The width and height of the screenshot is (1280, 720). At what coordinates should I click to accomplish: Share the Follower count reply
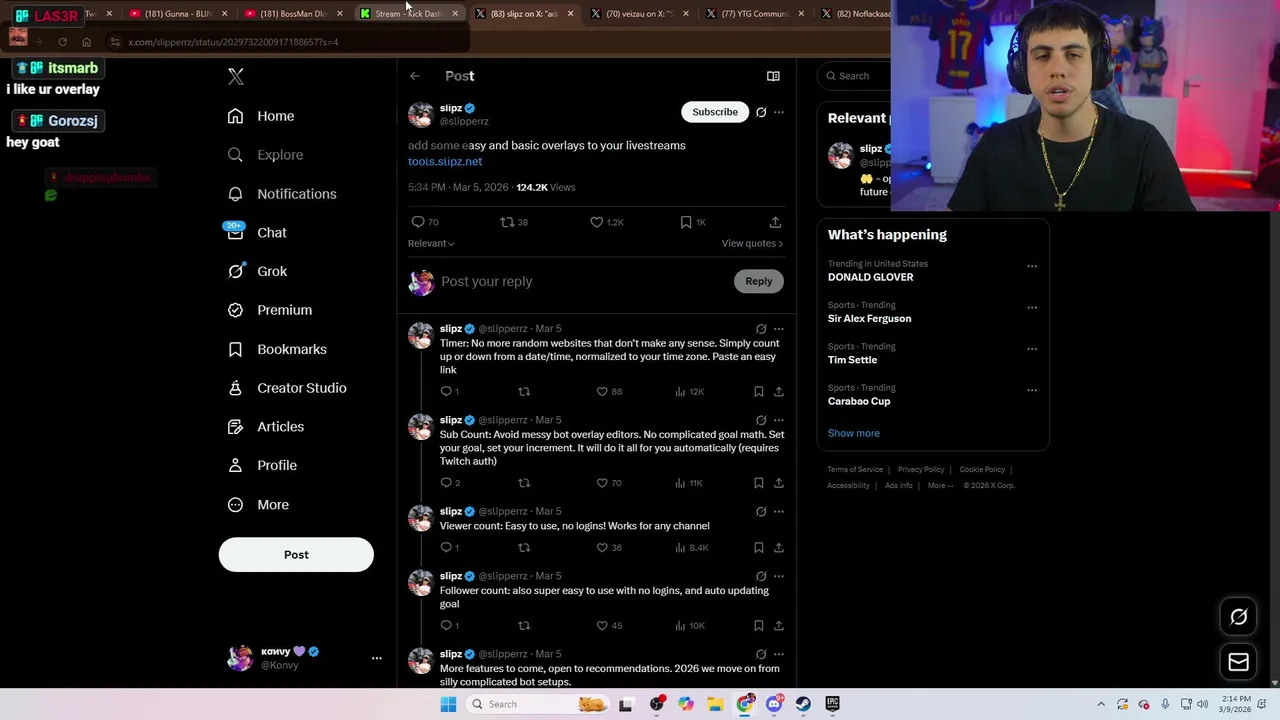click(778, 626)
